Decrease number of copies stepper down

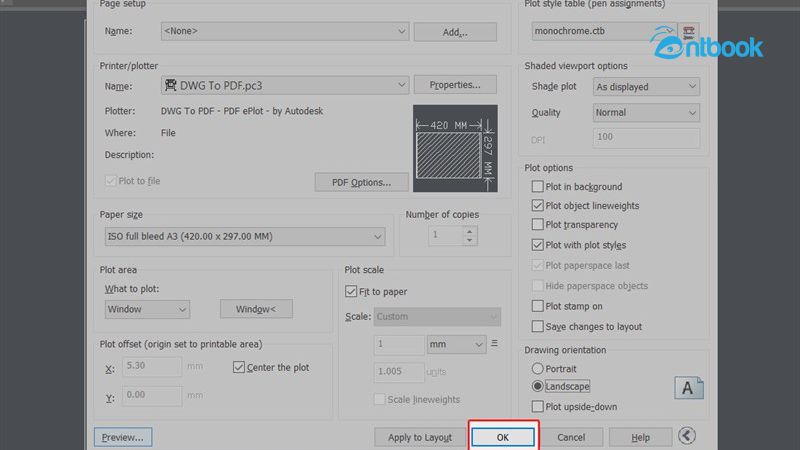click(469, 240)
